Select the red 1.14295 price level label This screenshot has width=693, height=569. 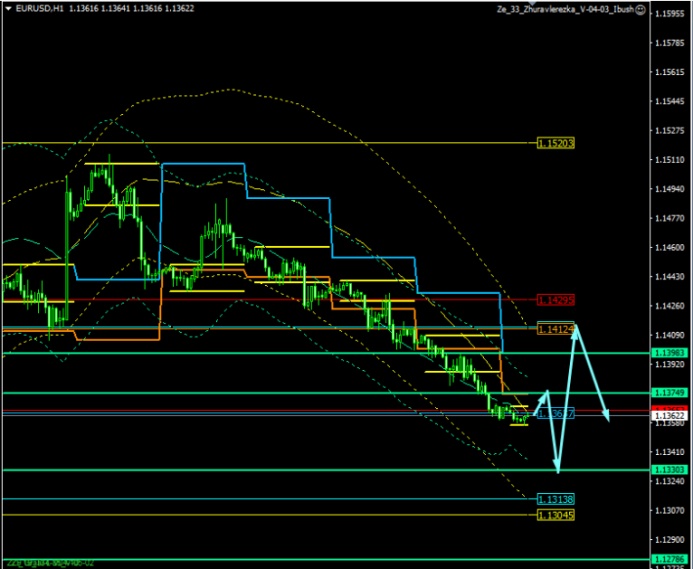tap(556, 299)
